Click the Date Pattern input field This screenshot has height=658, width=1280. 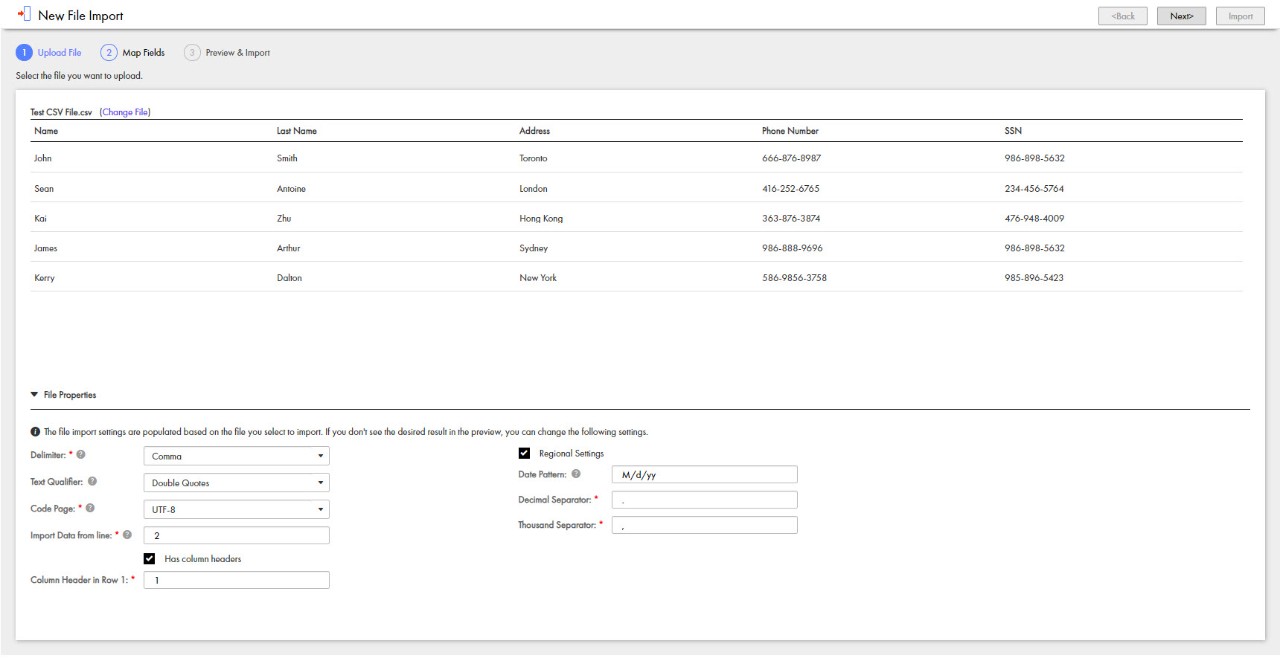click(704, 475)
